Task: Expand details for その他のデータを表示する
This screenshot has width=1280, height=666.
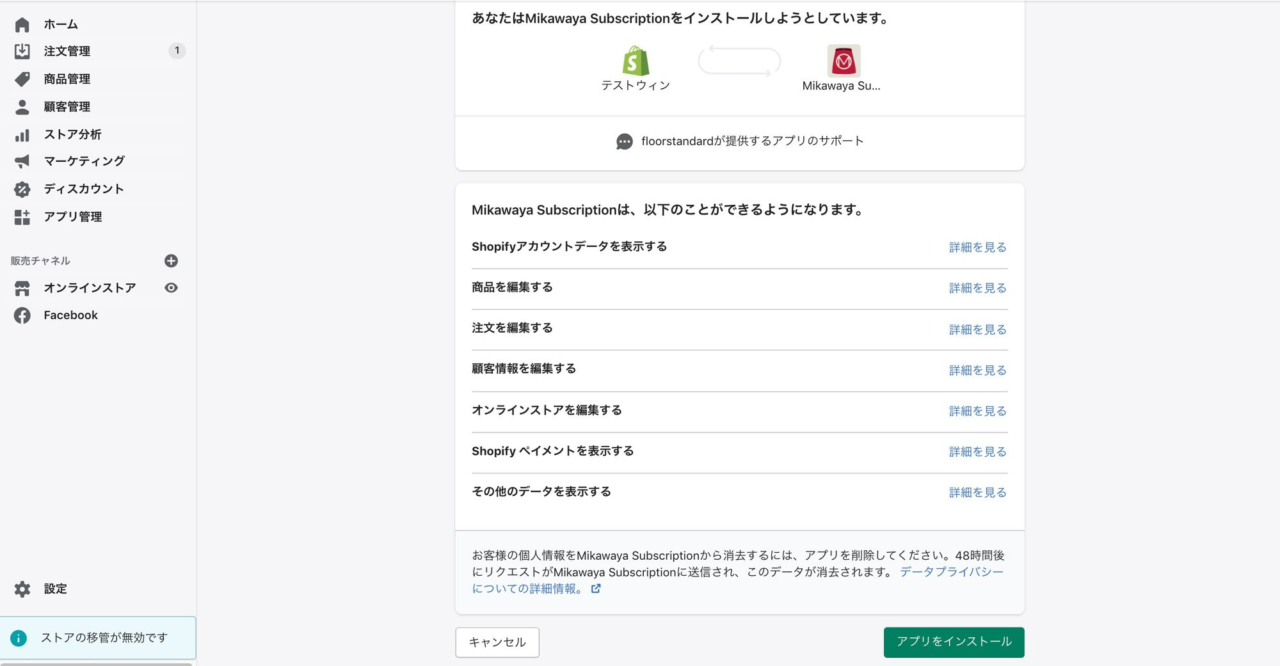Action: coord(978,493)
